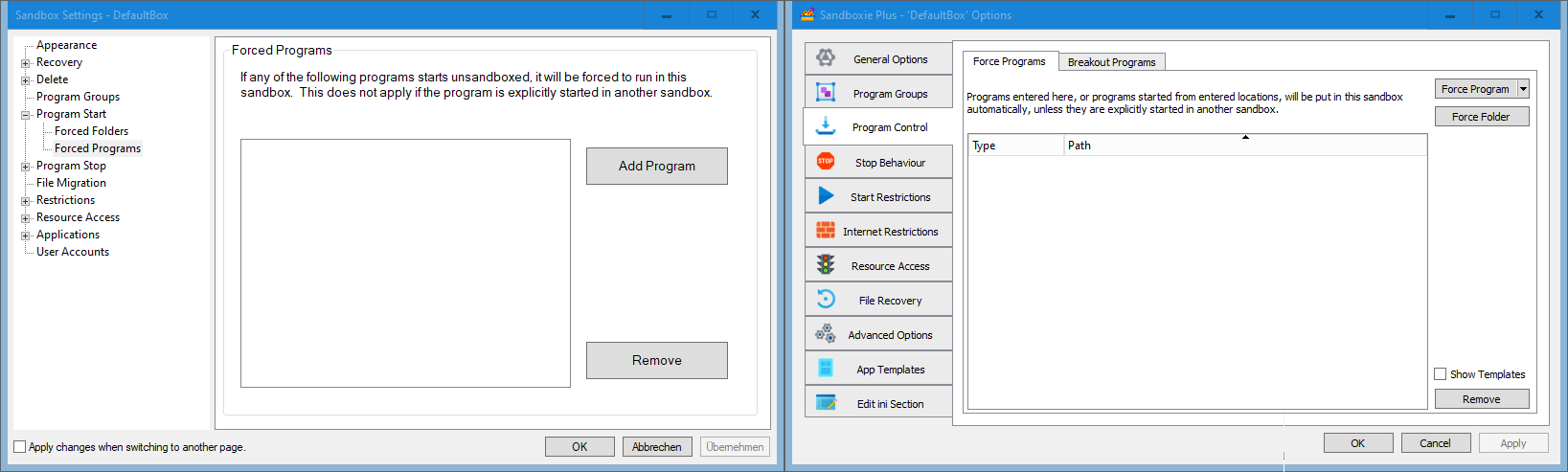Screen dimensions: 1568x472
Task: Click the Internet Restrictions firewall icon
Action: [x=825, y=231]
